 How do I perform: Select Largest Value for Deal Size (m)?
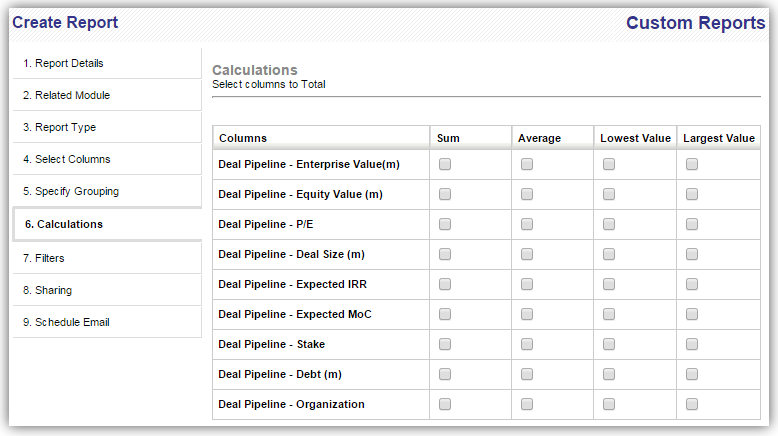click(x=692, y=254)
